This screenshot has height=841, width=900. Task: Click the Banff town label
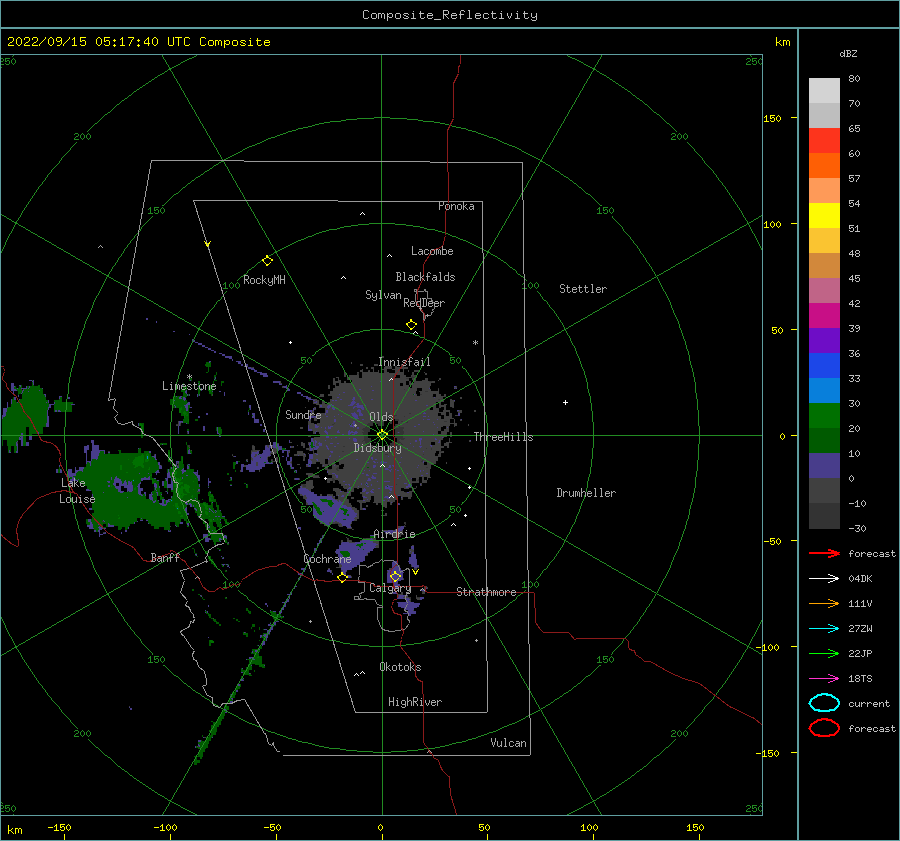click(x=165, y=558)
